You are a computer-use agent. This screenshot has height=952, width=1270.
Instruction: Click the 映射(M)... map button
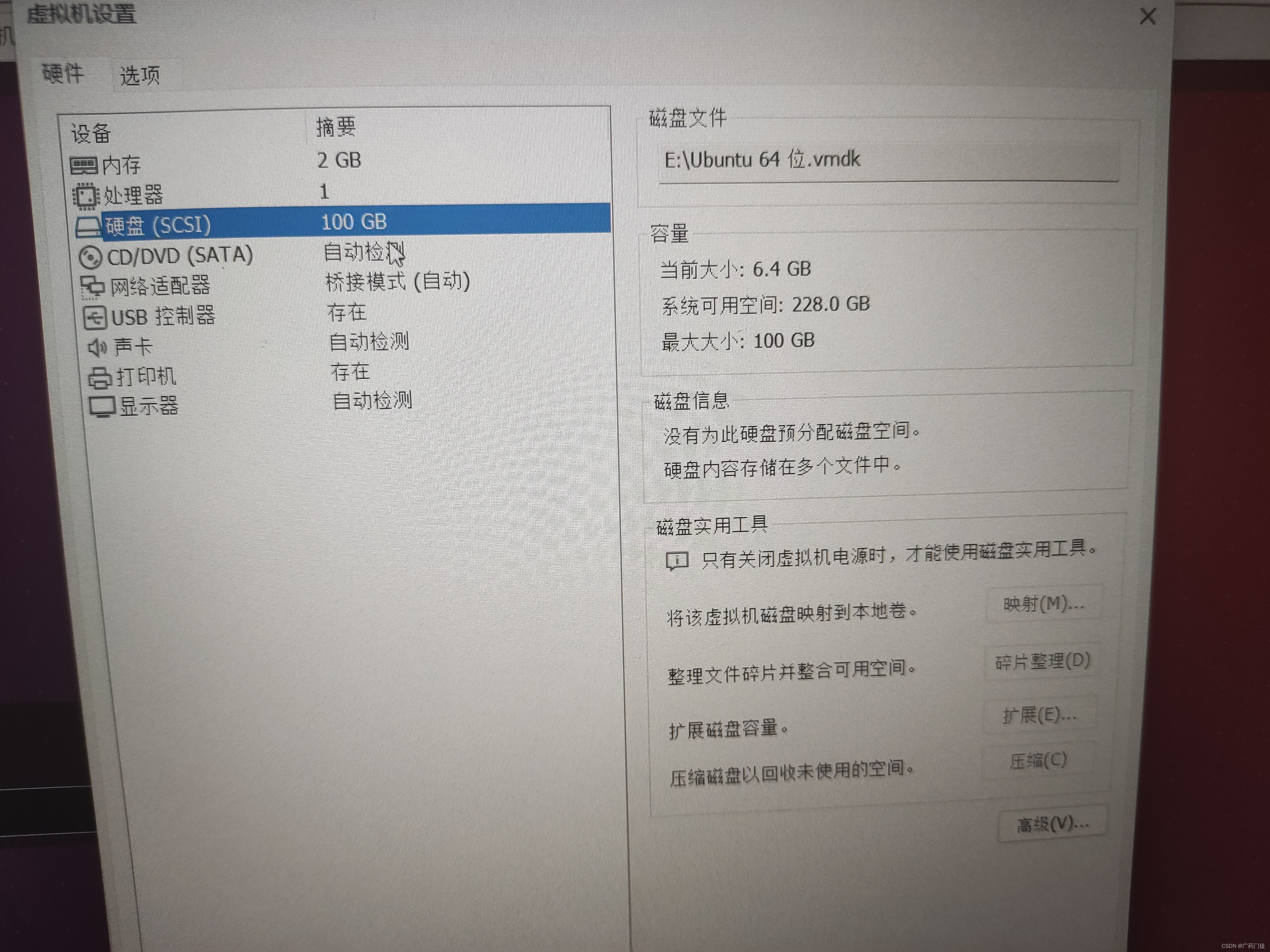pos(1043,604)
